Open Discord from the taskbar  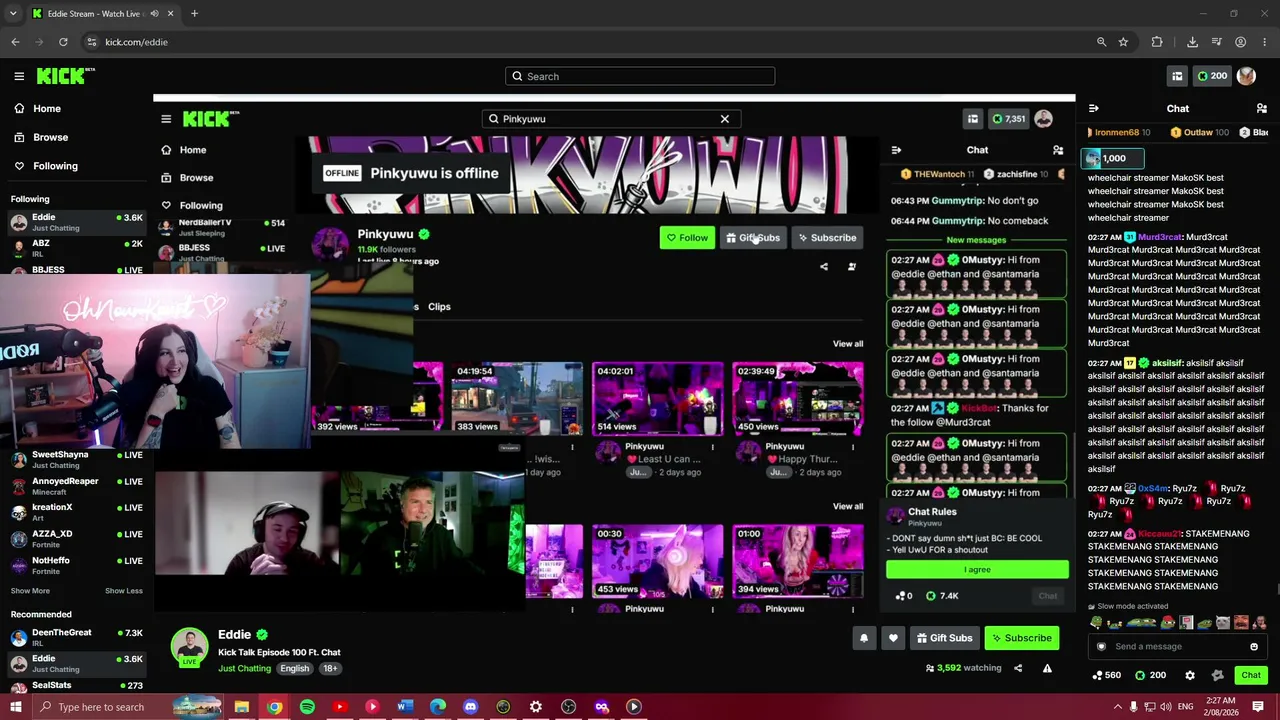tap(470, 707)
